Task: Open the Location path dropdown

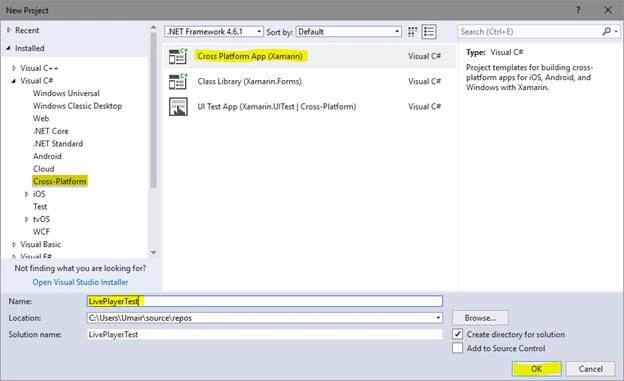Action: click(x=438, y=318)
